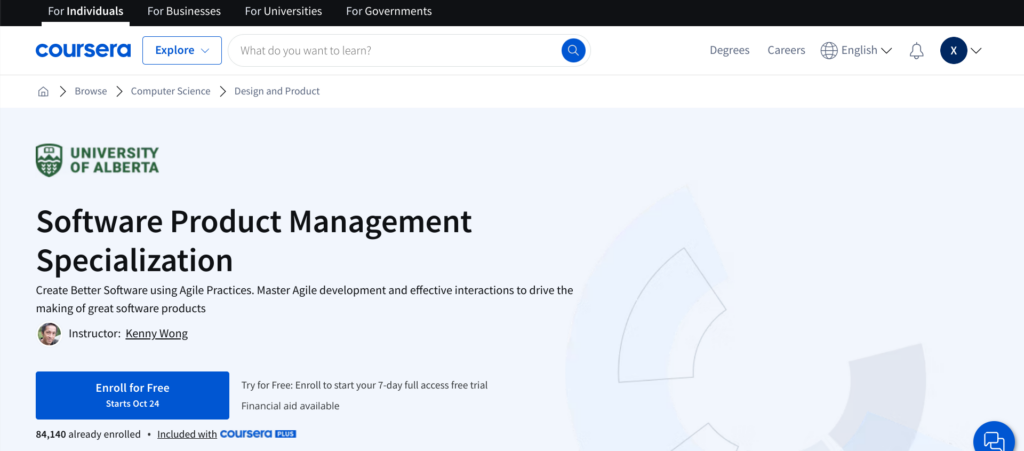Switch to For Universities tab

click(284, 12)
